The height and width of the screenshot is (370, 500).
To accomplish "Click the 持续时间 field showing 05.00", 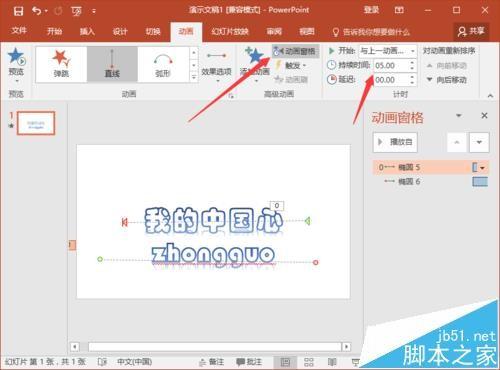I will pos(391,65).
